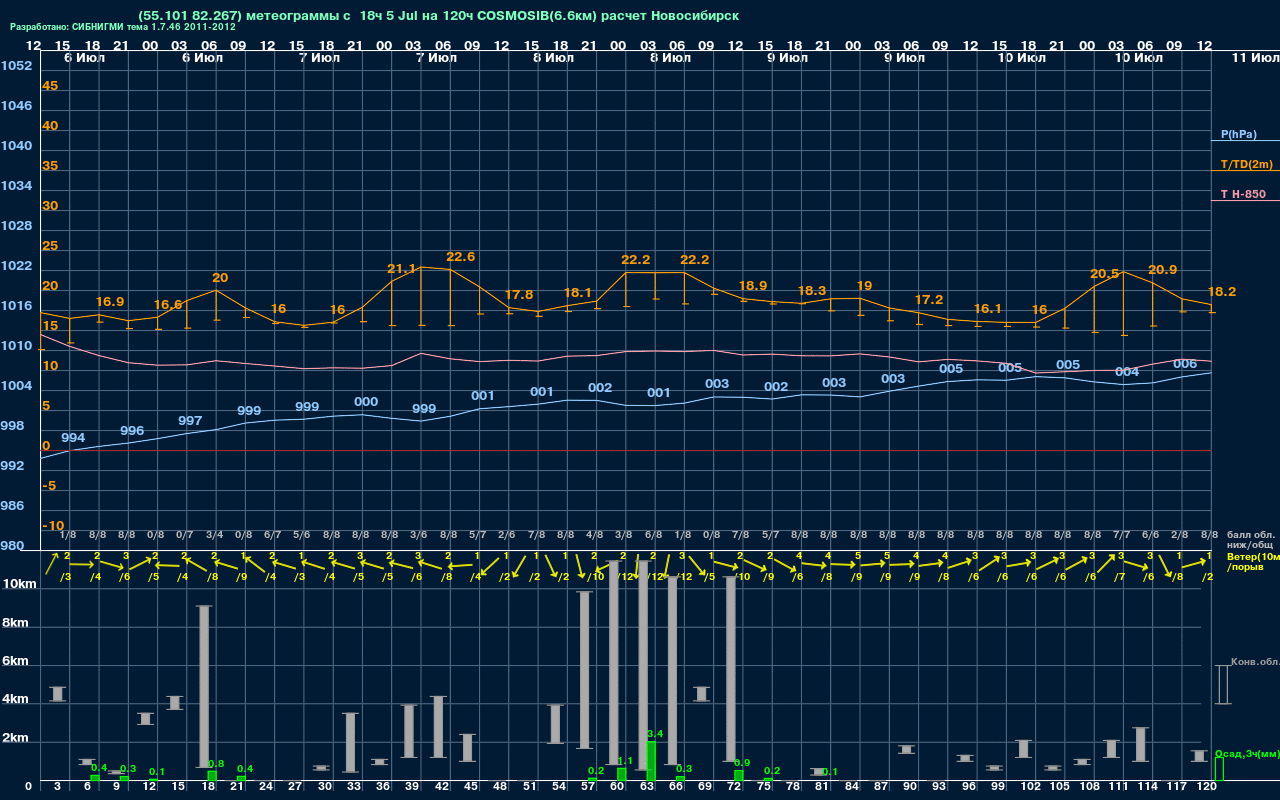The height and width of the screenshot is (800, 1280).
Task: Select the 17.8 temperature label
Action: tap(519, 295)
